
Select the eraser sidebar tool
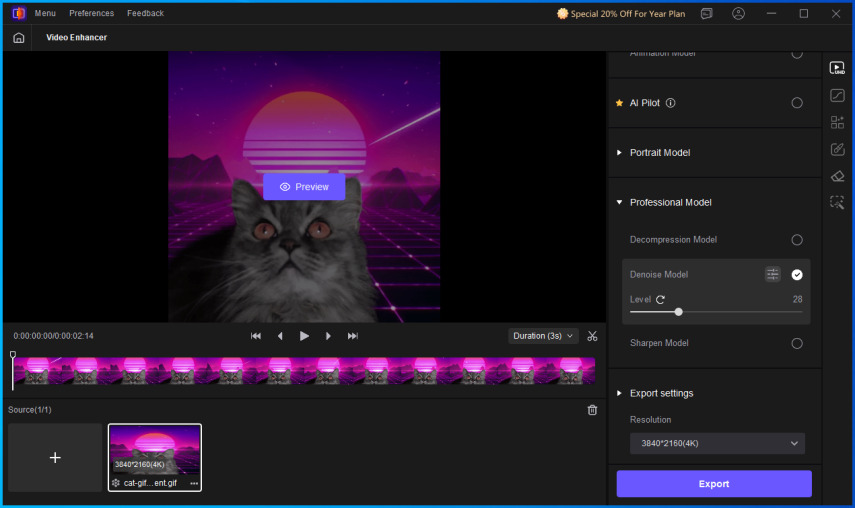coord(837,176)
